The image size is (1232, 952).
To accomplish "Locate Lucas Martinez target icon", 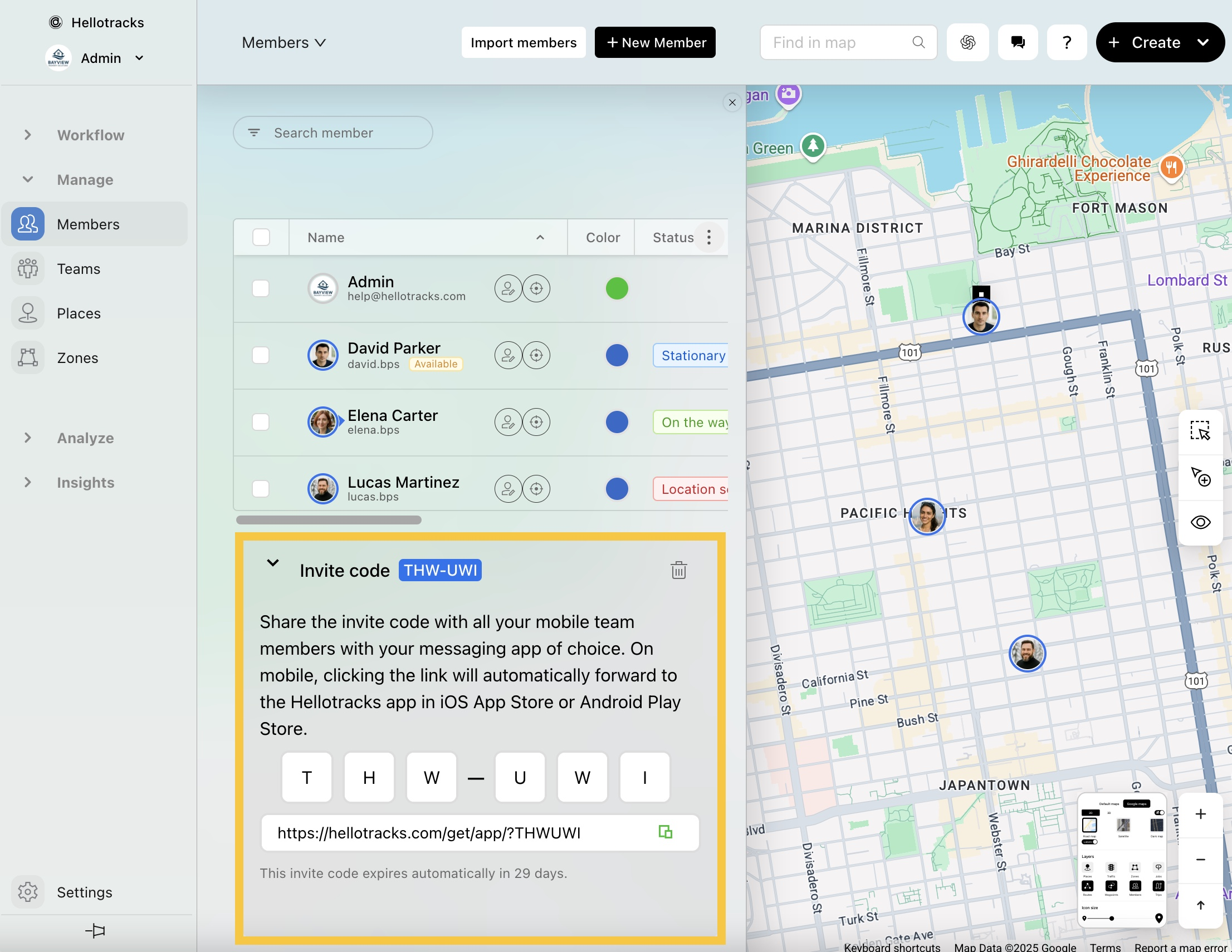I will 536,489.
